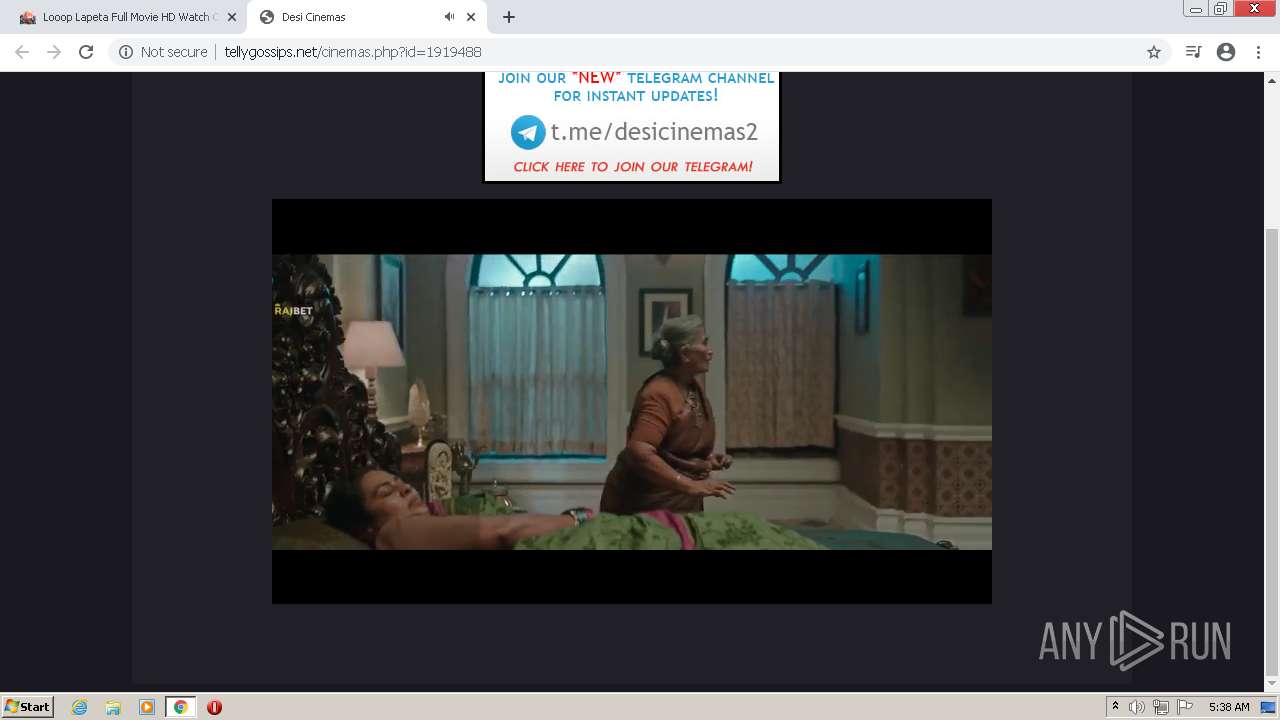This screenshot has height=720, width=1280.
Task: Open the Windows Start menu
Action: [27, 706]
